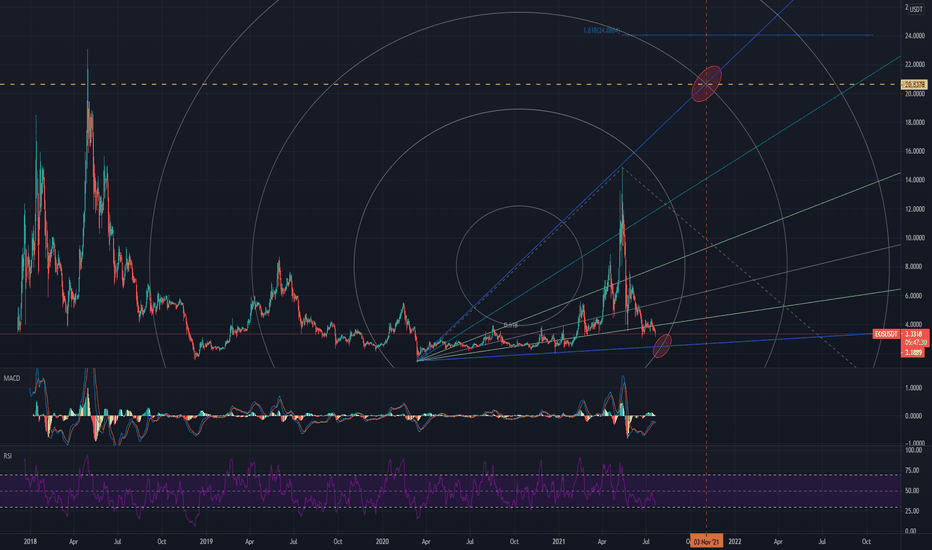Click the 18.0000 price axis value
932x550 pixels.
tap(914, 122)
